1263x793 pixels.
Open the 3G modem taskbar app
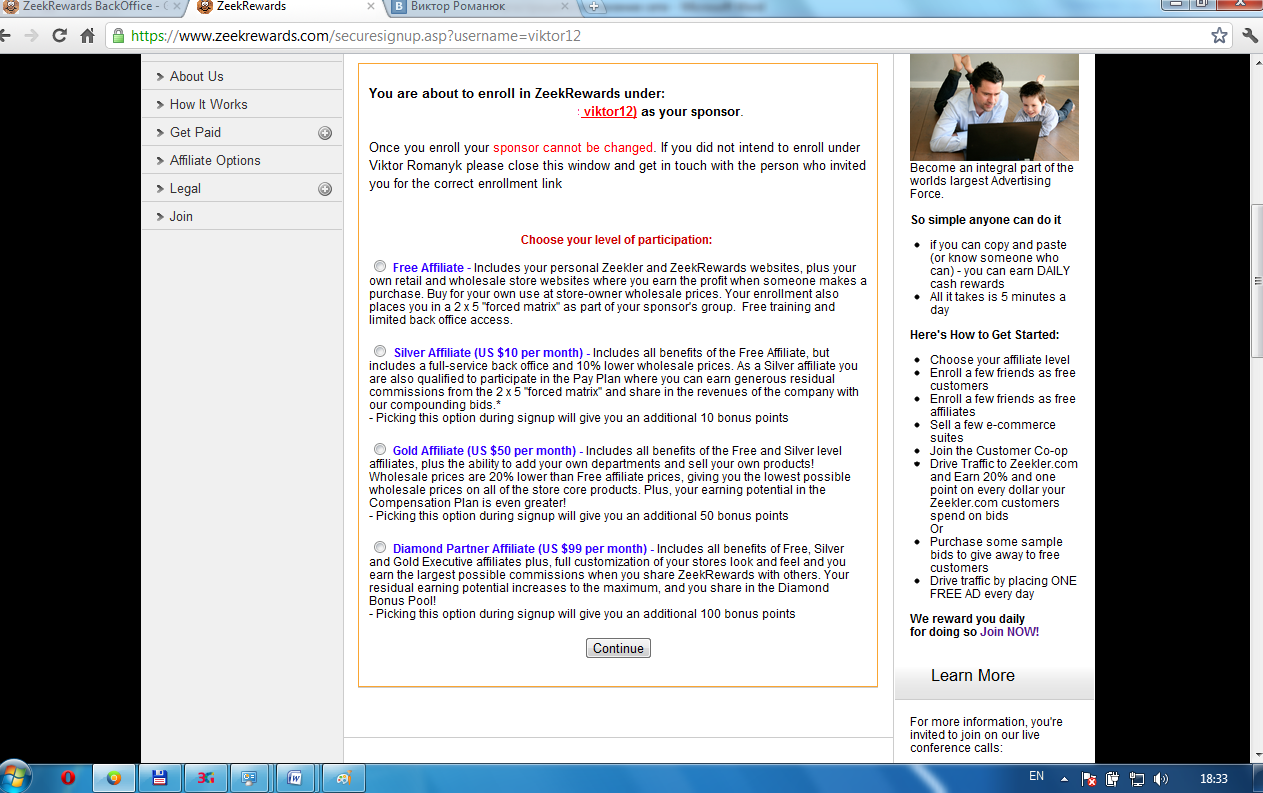coord(205,778)
